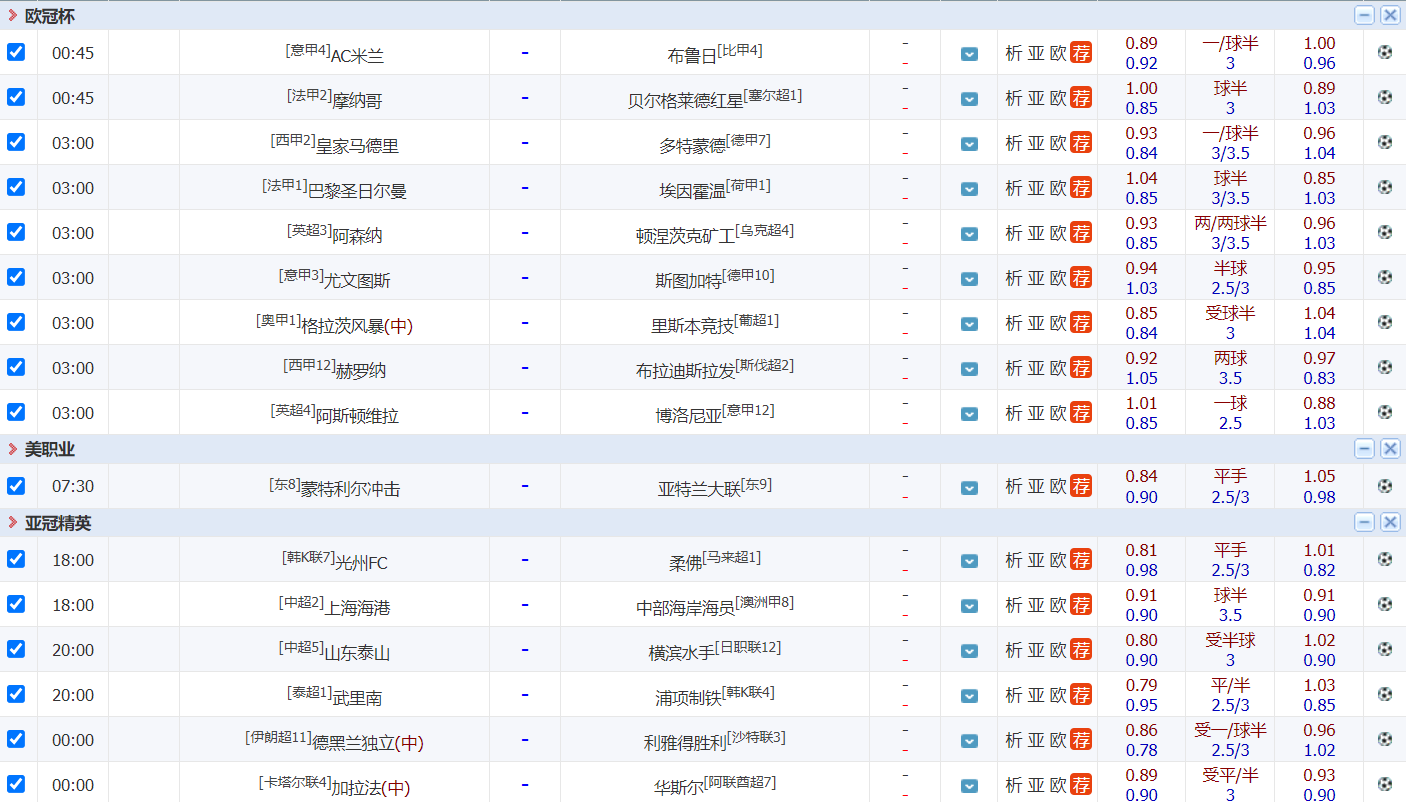Click the 荐 icon in AC米兰 row
The height and width of the screenshot is (802, 1406).
[1081, 53]
